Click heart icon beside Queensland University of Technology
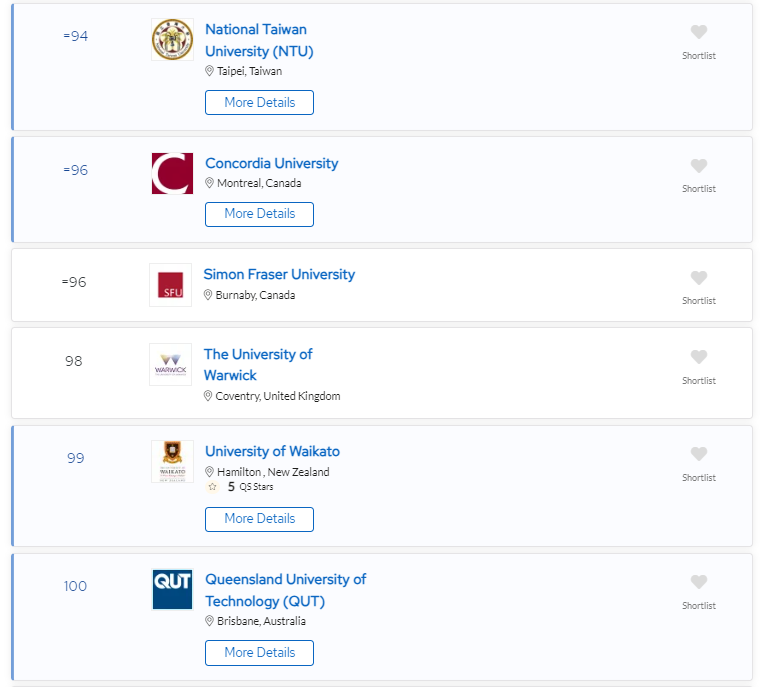The height and width of the screenshot is (687, 767). click(x=699, y=582)
